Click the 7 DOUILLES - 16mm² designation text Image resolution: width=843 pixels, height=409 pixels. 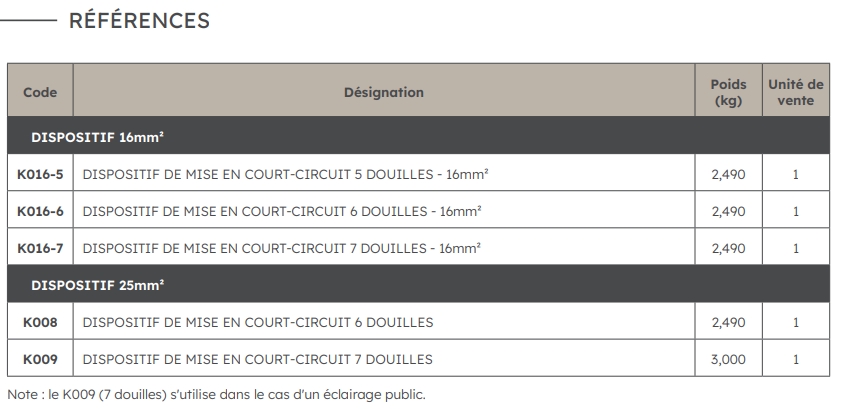tap(281, 248)
